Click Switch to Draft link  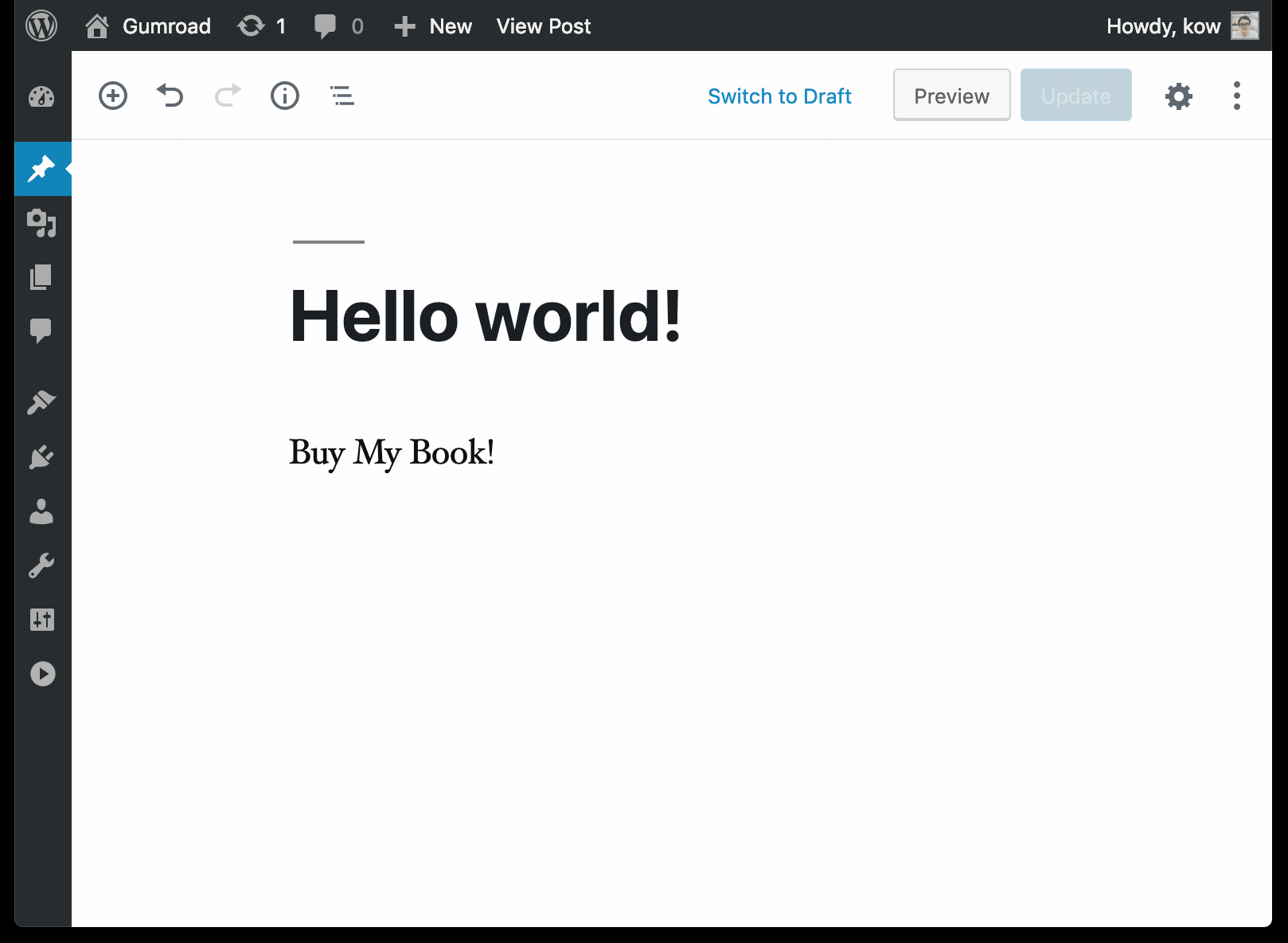(779, 96)
